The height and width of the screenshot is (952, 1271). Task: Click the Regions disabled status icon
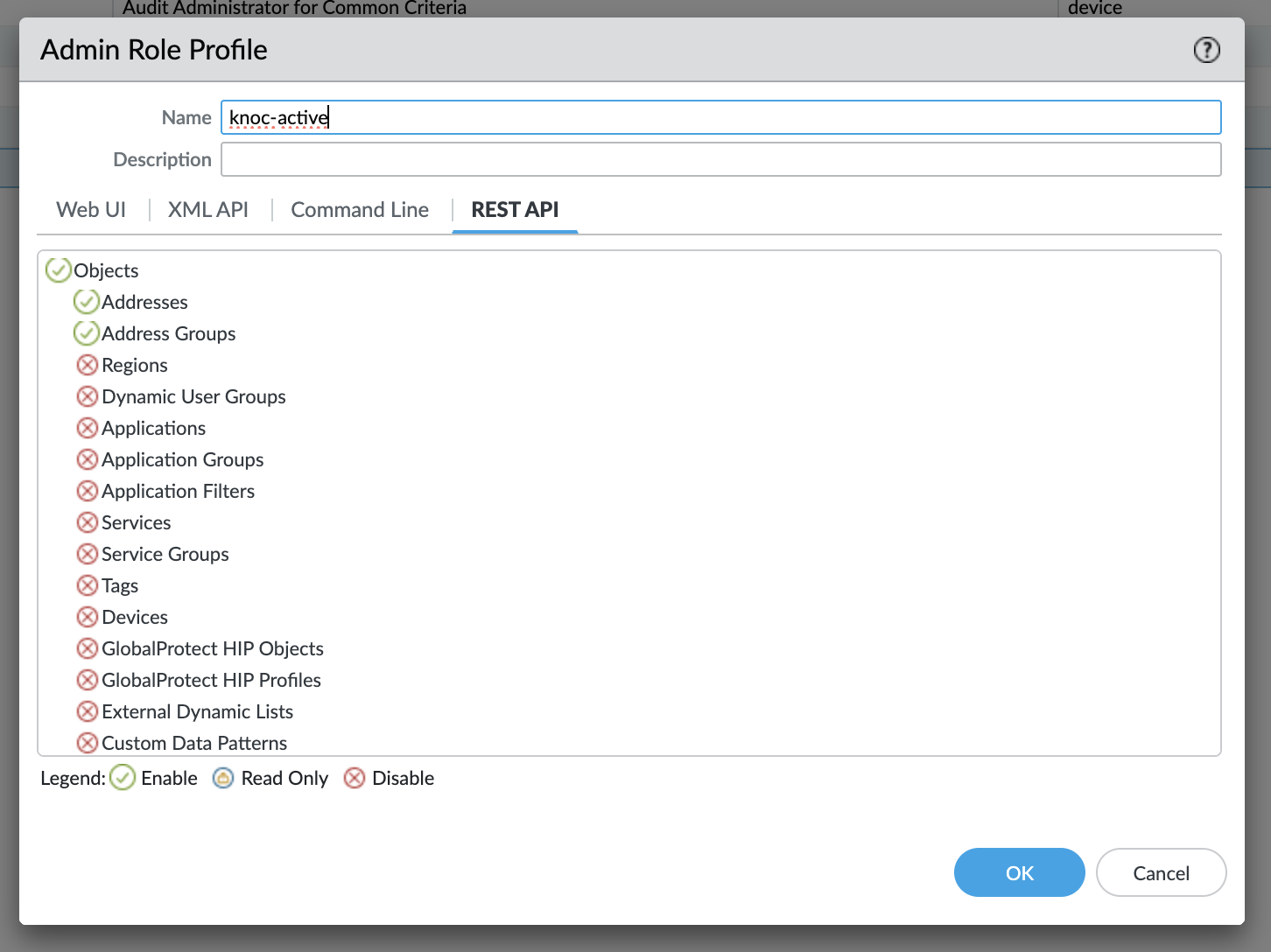(x=87, y=365)
